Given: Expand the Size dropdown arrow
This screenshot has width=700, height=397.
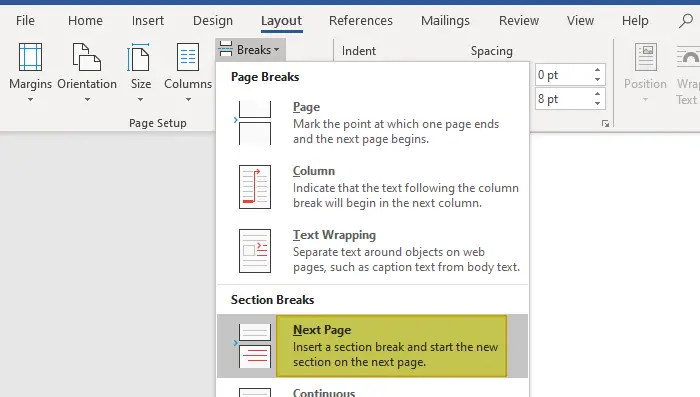Looking at the screenshot, I should pos(141,100).
